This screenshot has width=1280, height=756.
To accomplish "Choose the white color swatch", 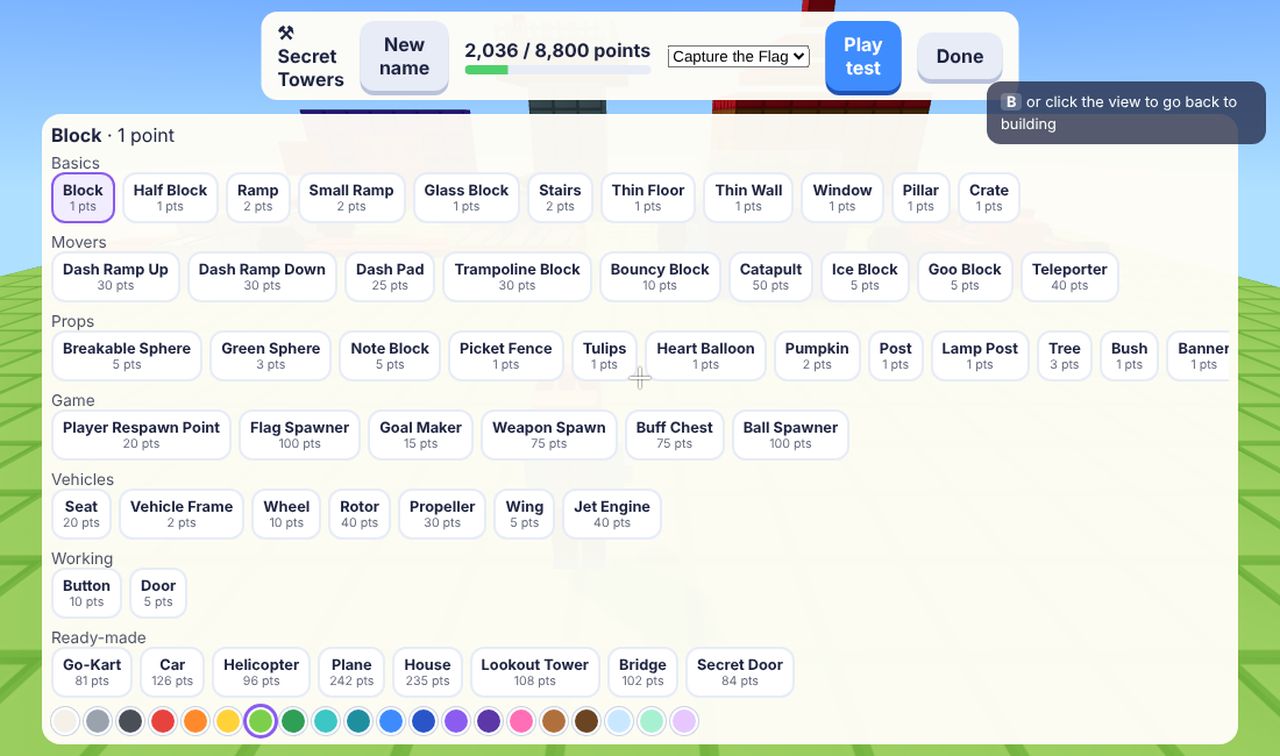I will pos(65,721).
